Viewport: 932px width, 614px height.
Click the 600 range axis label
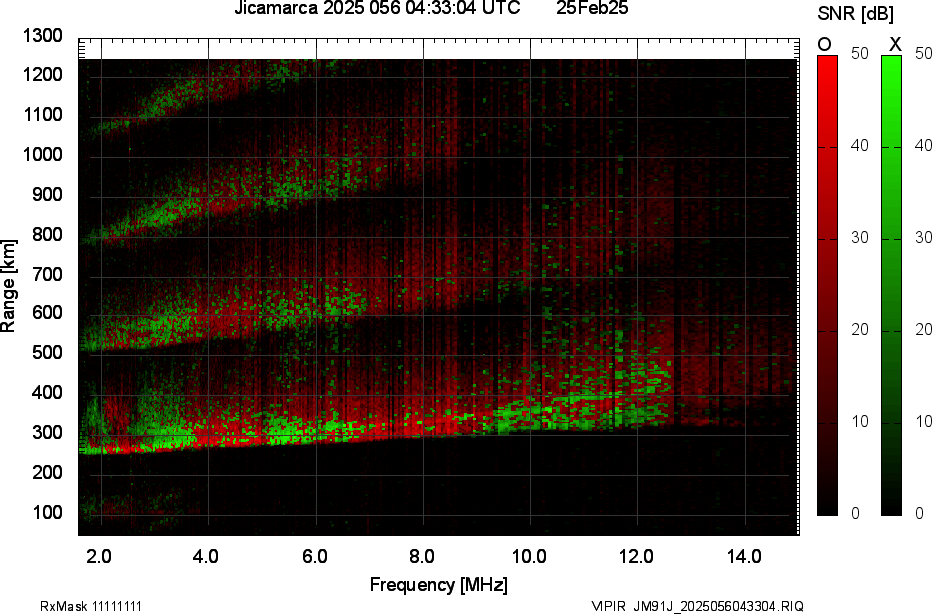click(46, 313)
